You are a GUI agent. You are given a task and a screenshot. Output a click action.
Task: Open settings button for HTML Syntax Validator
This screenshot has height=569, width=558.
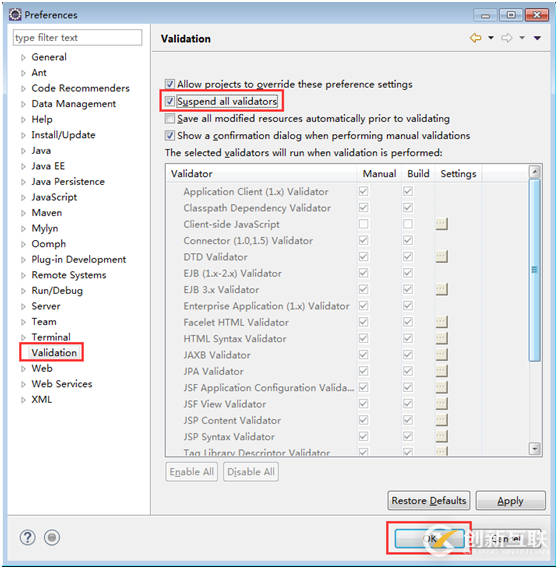pos(442,338)
